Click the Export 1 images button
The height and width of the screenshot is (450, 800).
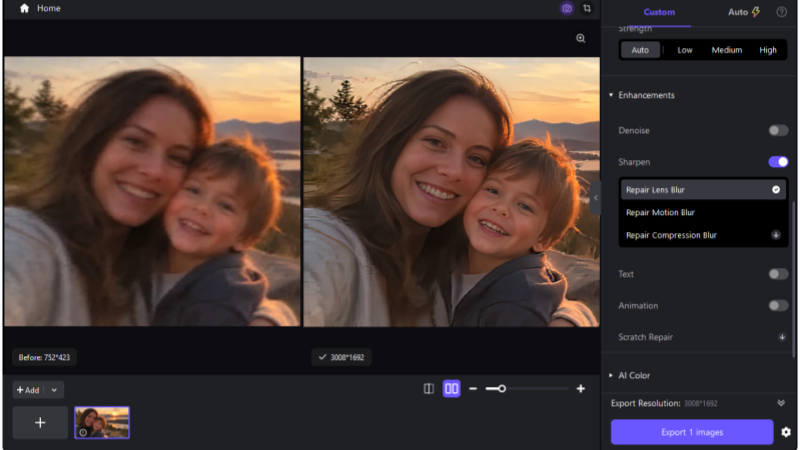692,432
